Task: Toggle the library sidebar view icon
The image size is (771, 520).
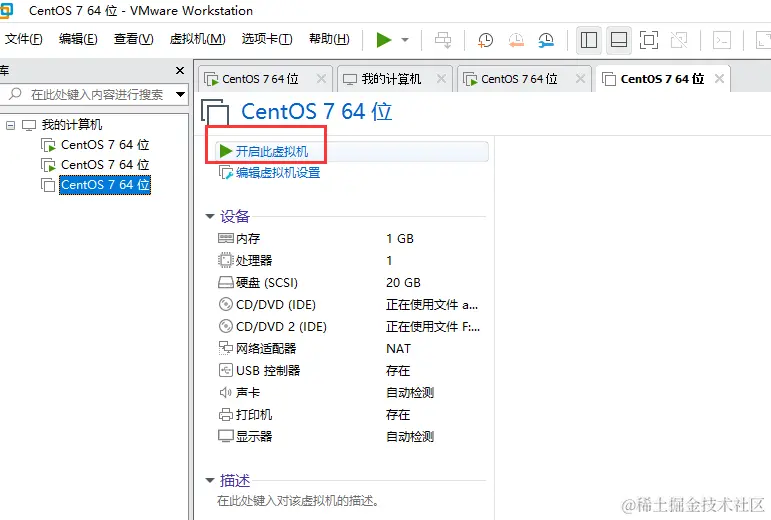Action: click(589, 40)
